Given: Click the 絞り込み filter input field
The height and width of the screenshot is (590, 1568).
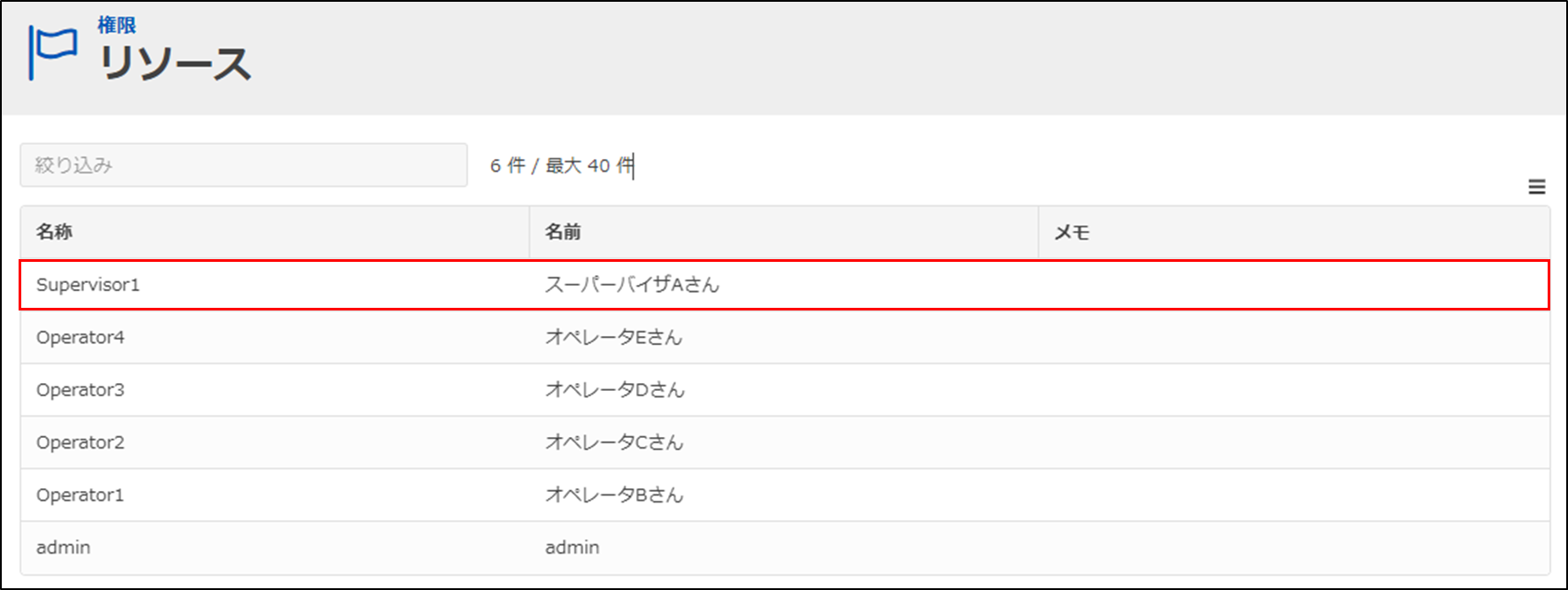Looking at the screenshot, I should (243, 165).
